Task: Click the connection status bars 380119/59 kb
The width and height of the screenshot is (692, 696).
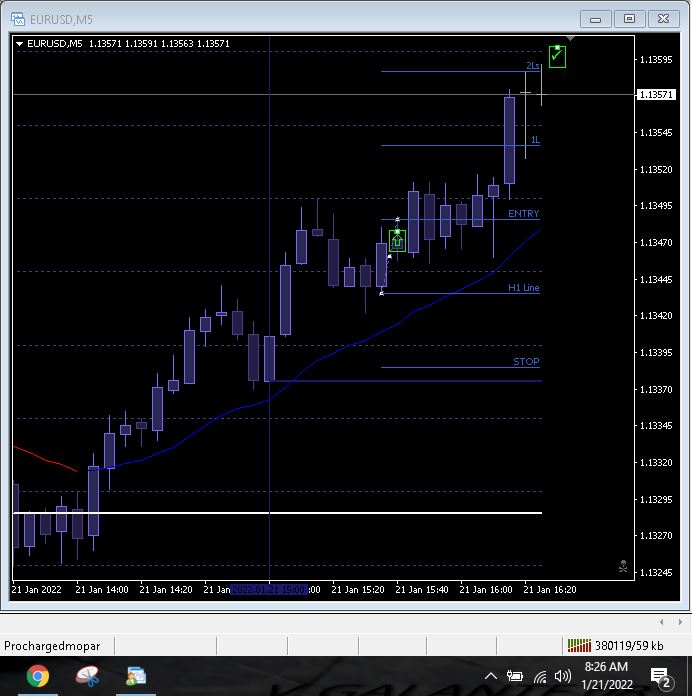Action: [x=616, y=645]
